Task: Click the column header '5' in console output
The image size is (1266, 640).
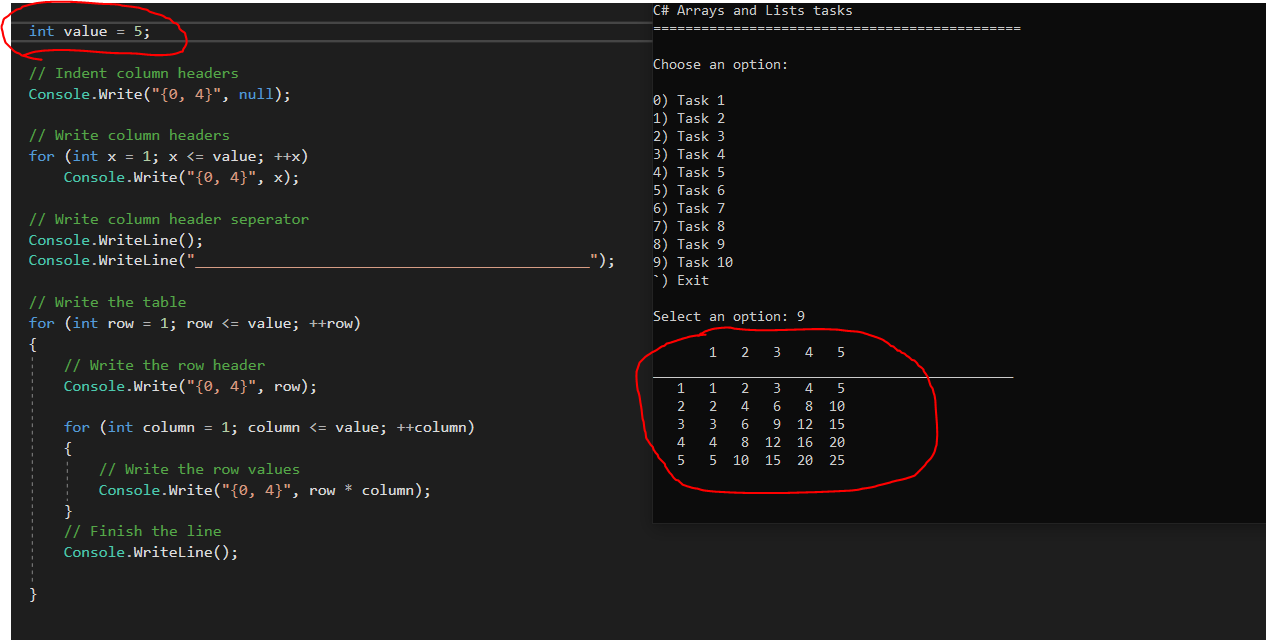Action: coord(840,351)
